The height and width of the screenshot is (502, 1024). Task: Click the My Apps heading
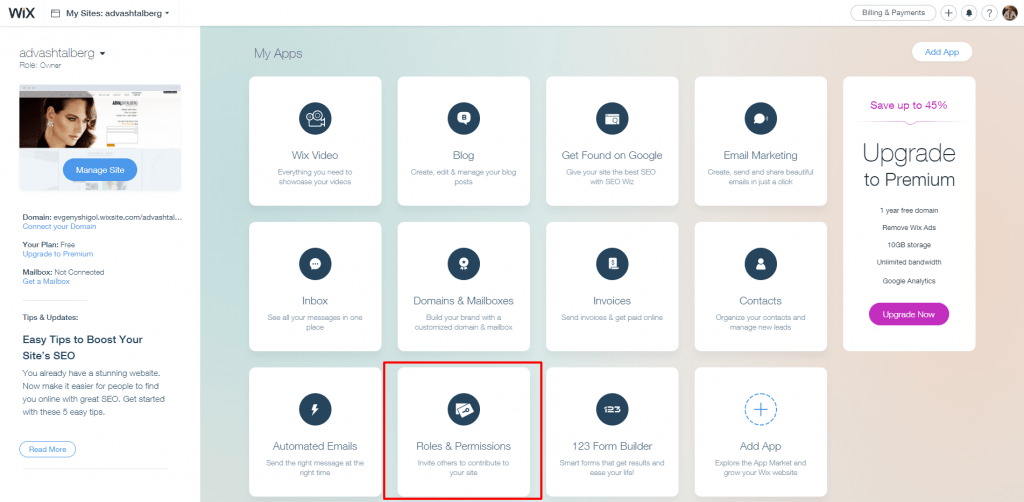click(278, 54)
